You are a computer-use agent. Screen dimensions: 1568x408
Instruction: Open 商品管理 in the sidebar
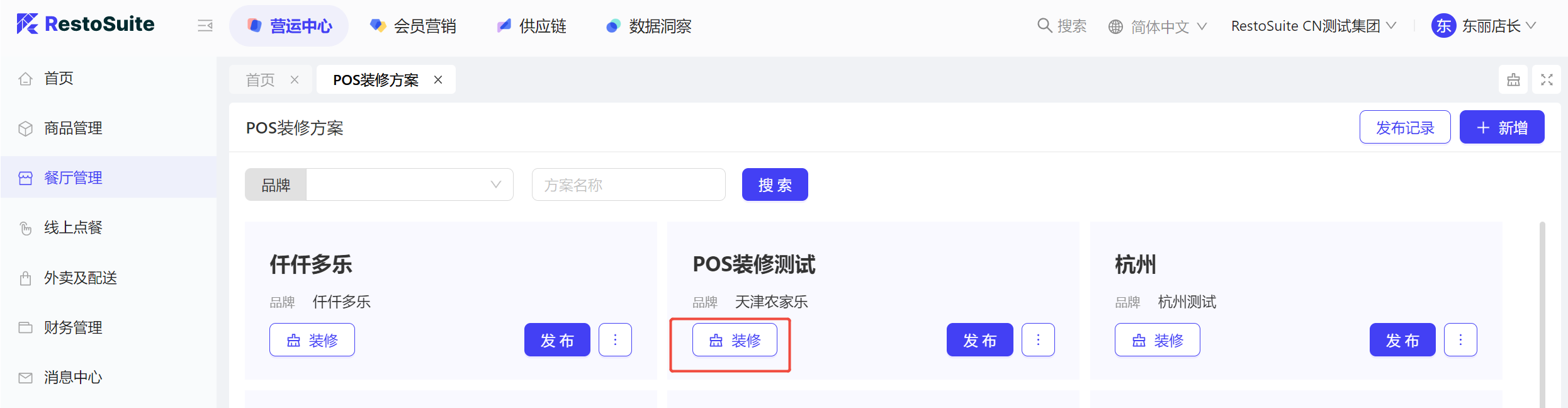click(73, 128)
